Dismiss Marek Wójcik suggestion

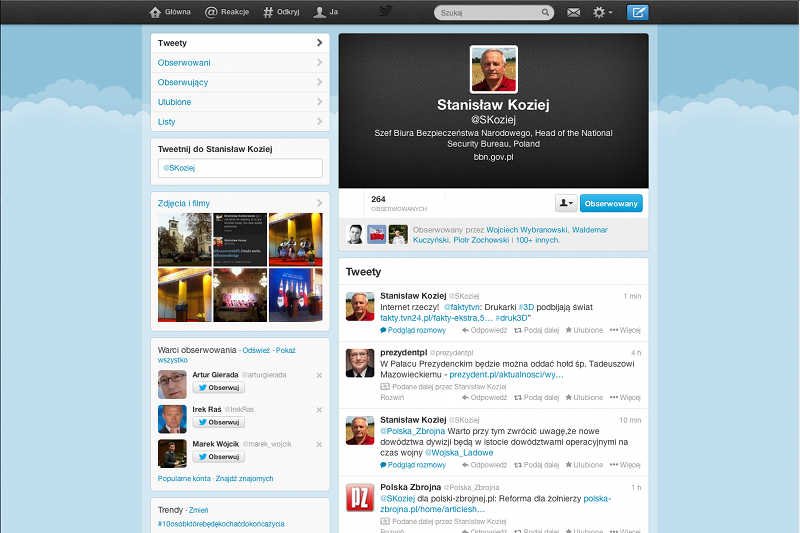[x=319, y=444]
